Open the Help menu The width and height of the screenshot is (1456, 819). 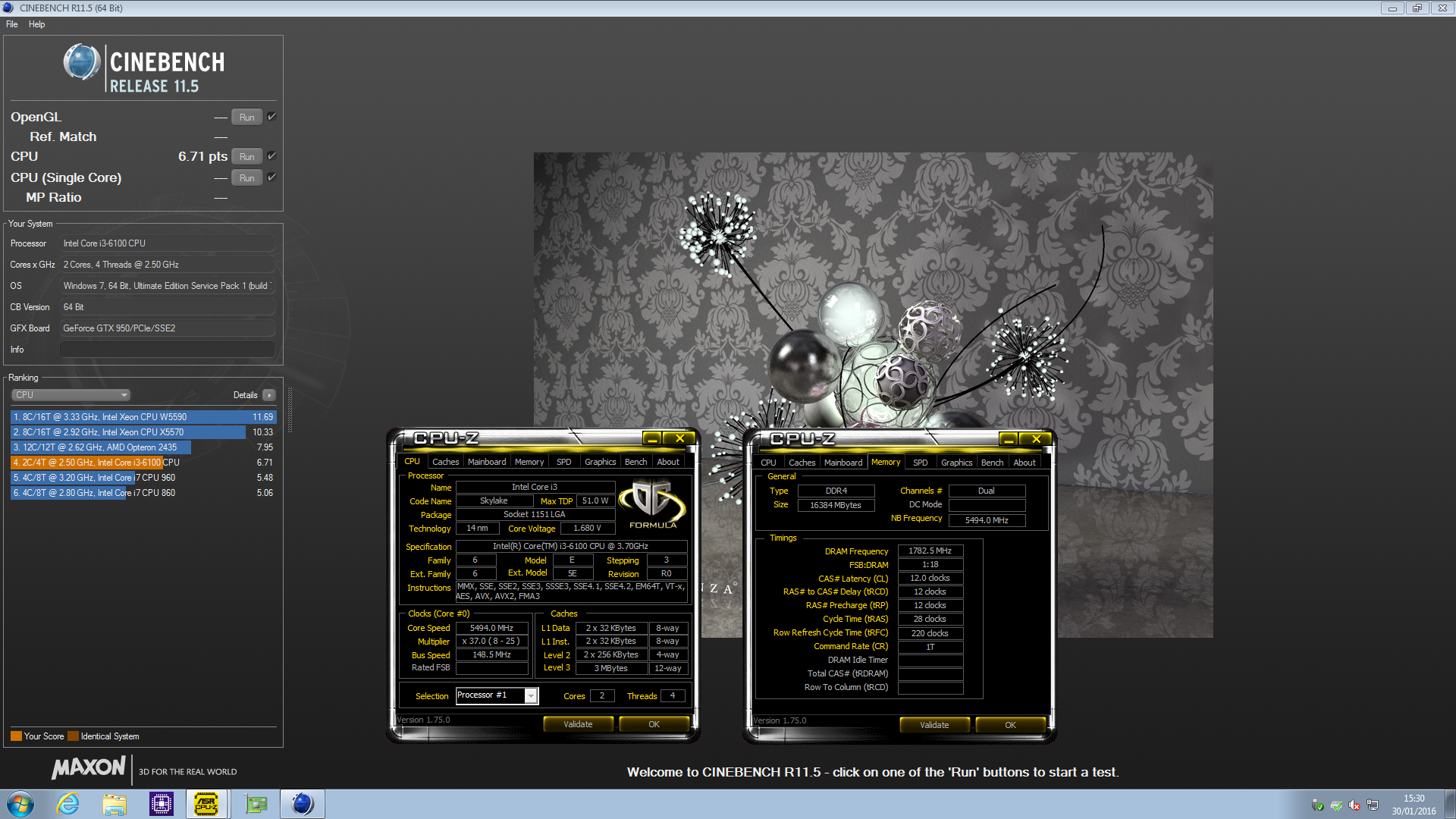point(36,24)
